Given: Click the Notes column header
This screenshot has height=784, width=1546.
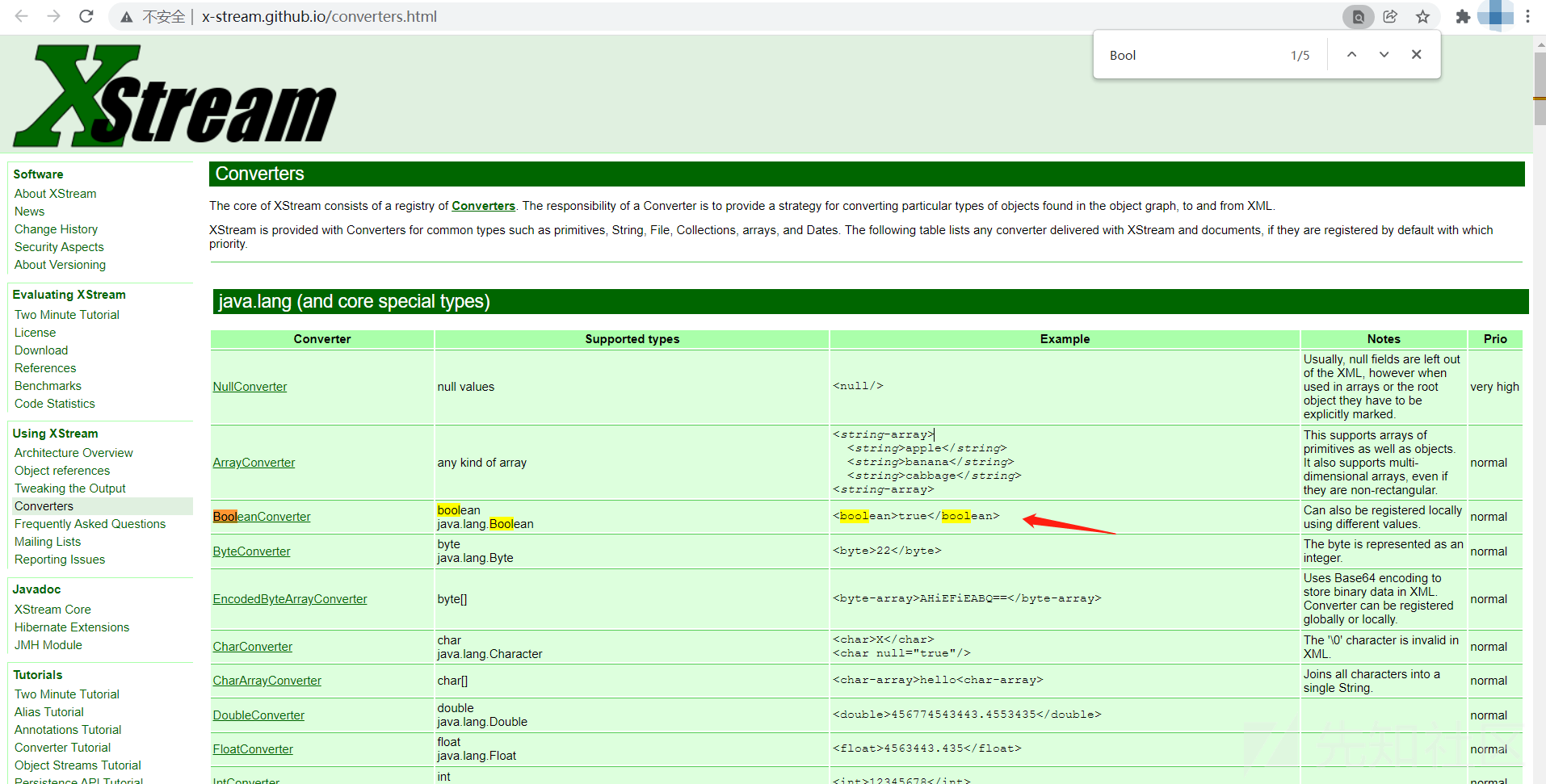Looking at the screenshot, I should point(1384,339).
